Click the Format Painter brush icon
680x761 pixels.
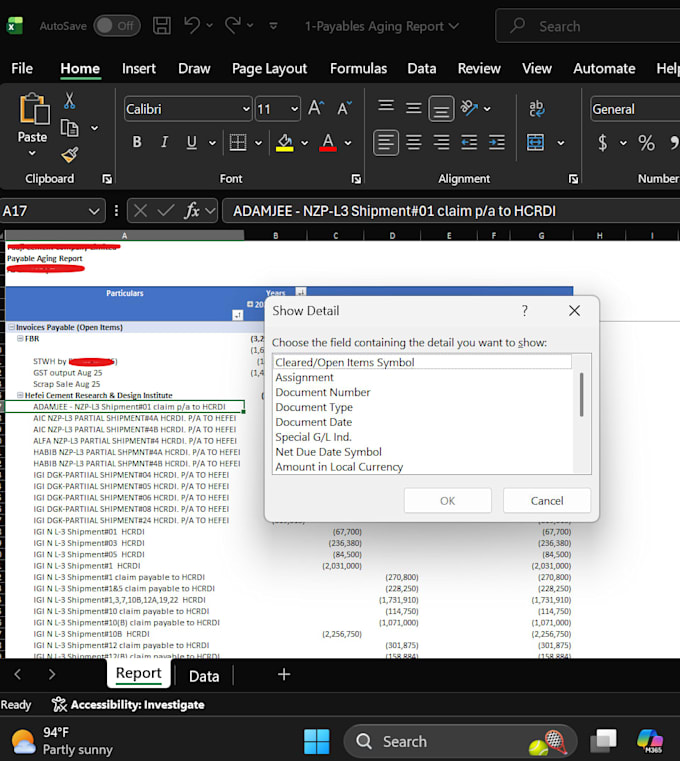(x=70, y=155)
